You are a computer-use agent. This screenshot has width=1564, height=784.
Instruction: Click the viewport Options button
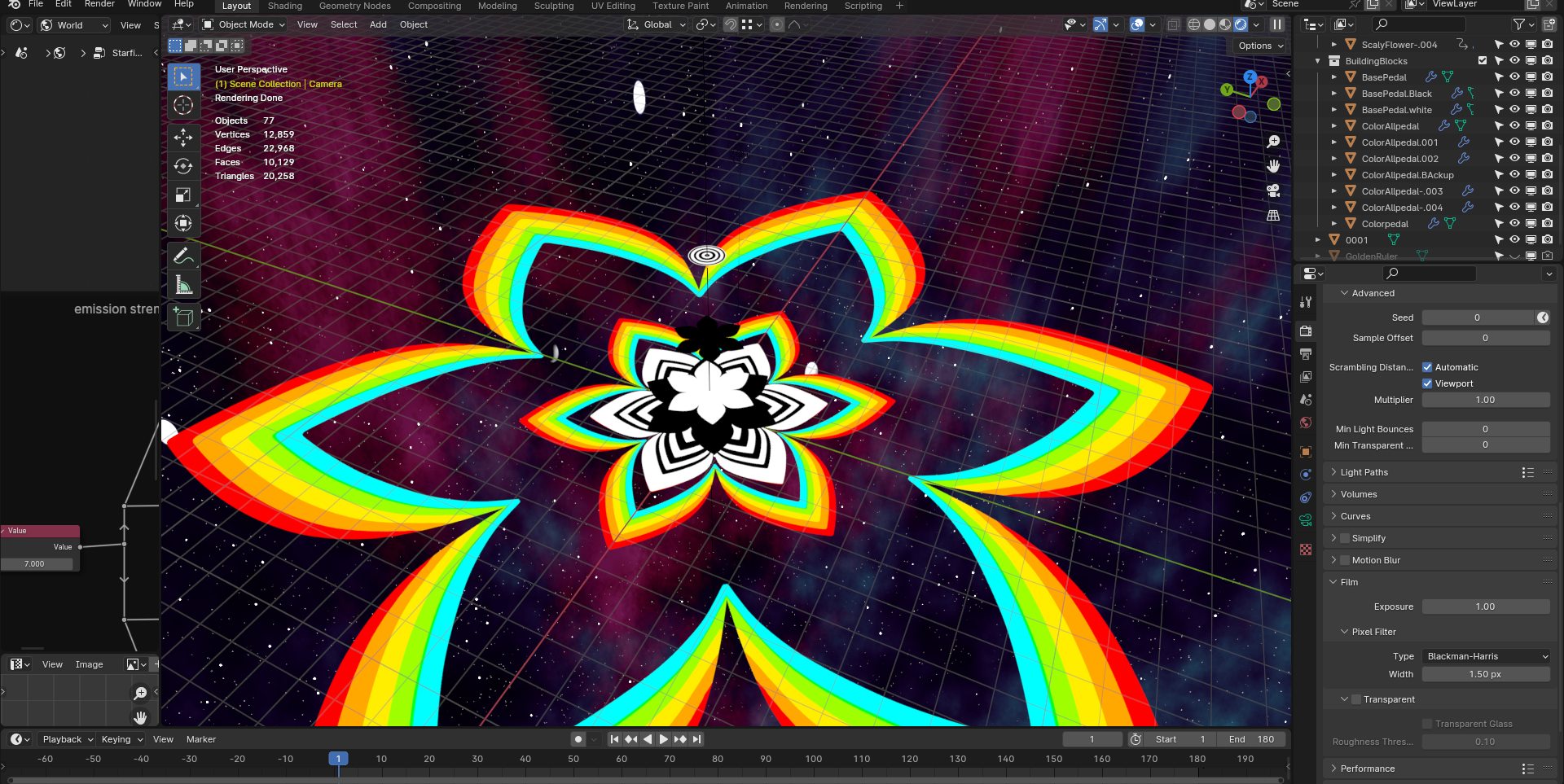(1259, 46)
